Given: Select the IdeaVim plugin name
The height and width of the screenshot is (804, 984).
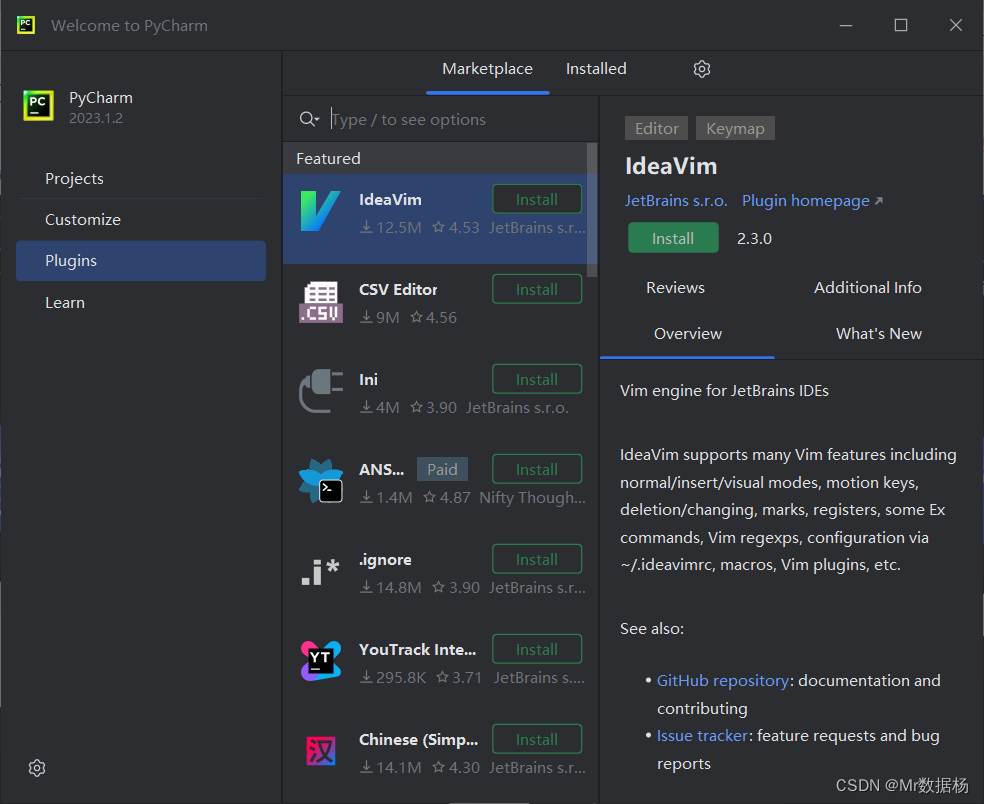Looking at the screenshot, I should 390,200.
